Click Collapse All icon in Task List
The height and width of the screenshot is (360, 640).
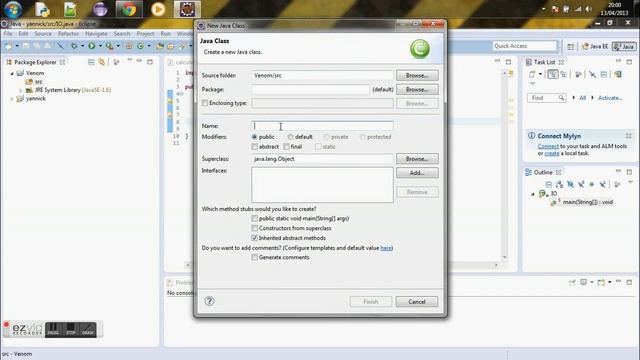(x=604, y=74)
